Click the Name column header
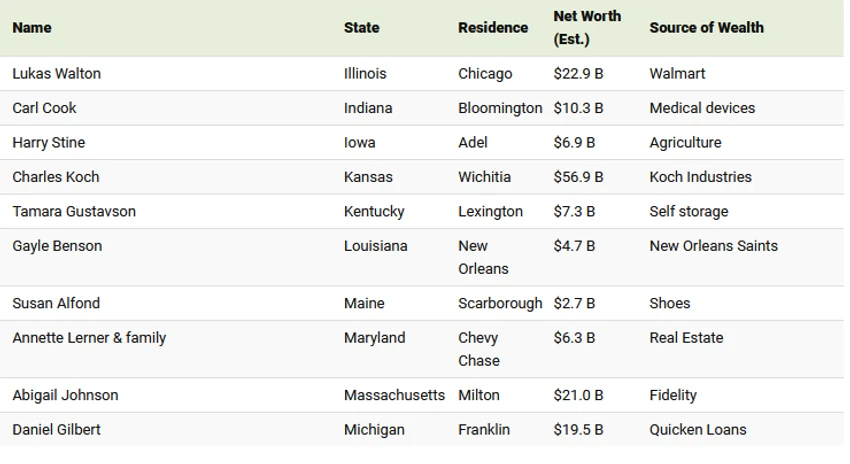The image size is (850, 464). point(32,28)
